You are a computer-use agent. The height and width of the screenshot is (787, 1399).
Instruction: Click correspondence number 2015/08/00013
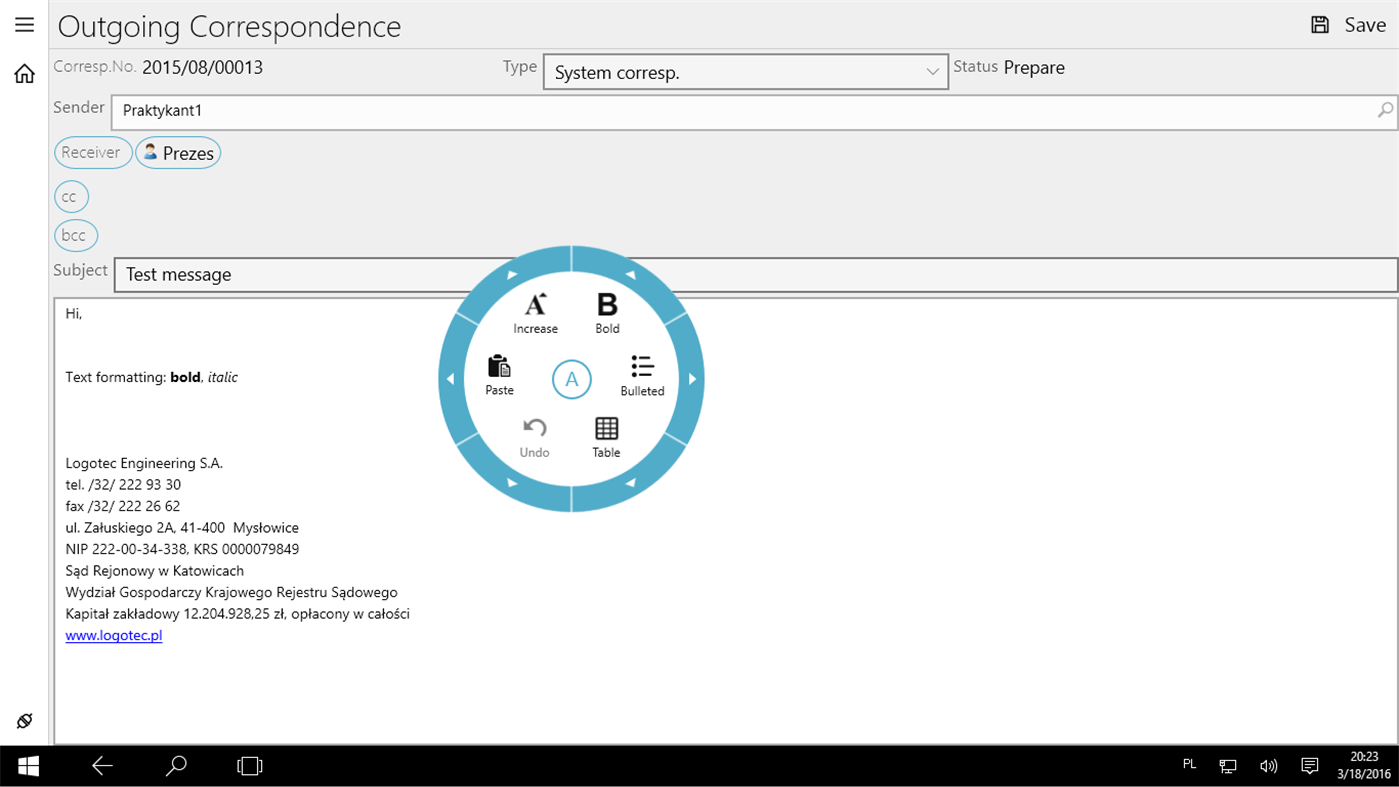point(203,68)
